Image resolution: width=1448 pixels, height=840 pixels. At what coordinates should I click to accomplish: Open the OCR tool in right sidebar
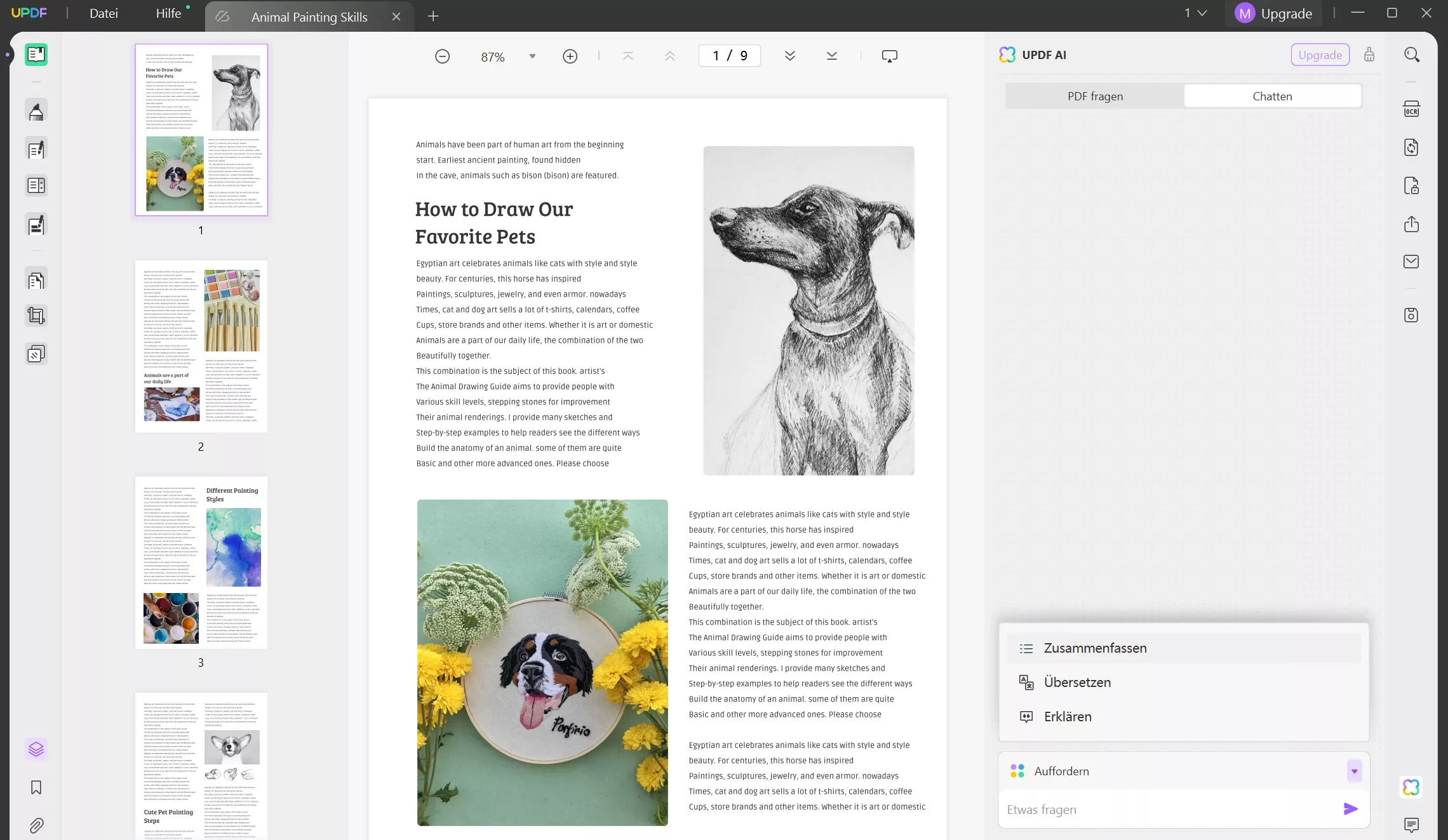[1411, 109]
